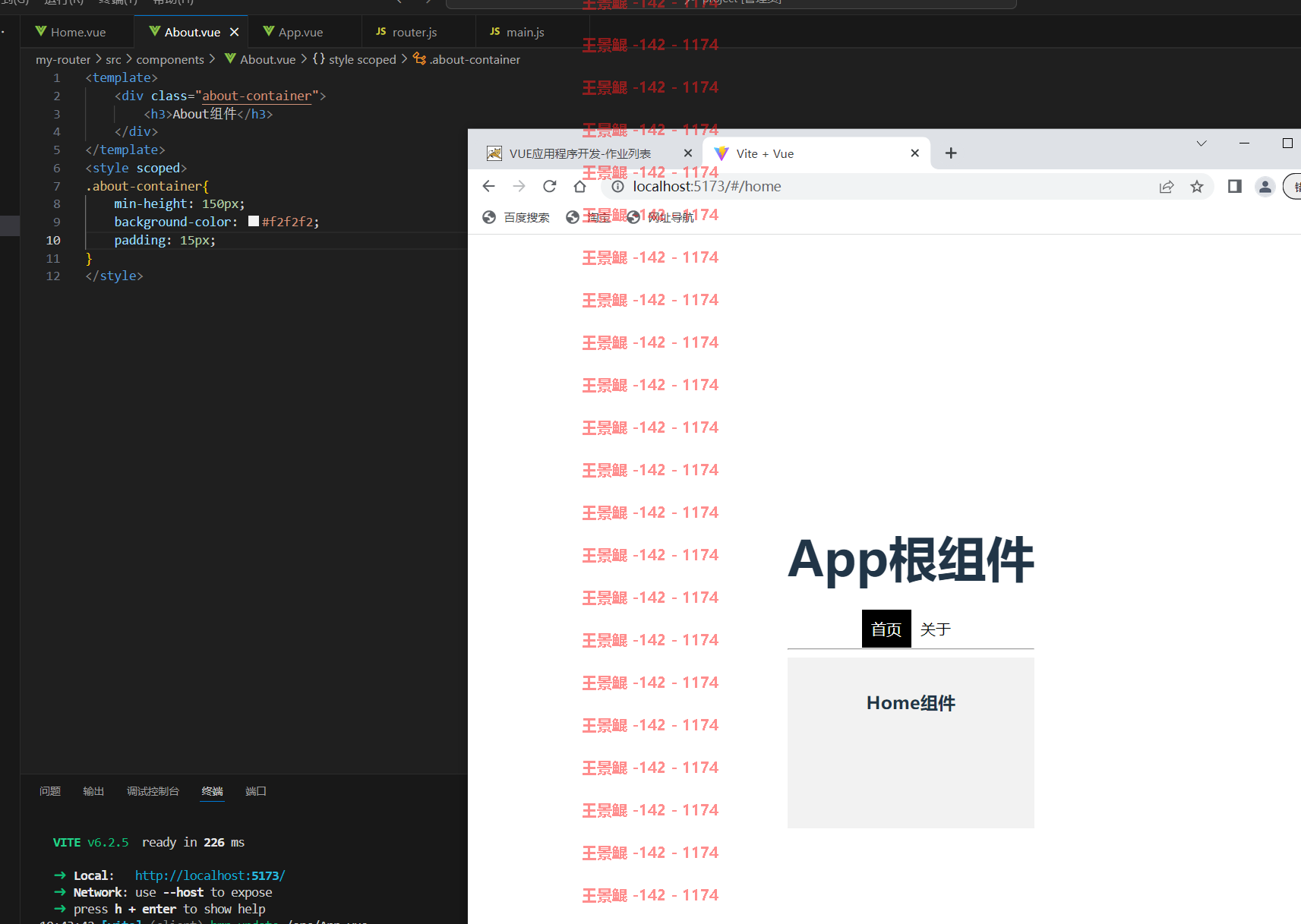Go to the browser home page
Viewport: 1301px width, 924px height.
[x=579, y=186]
